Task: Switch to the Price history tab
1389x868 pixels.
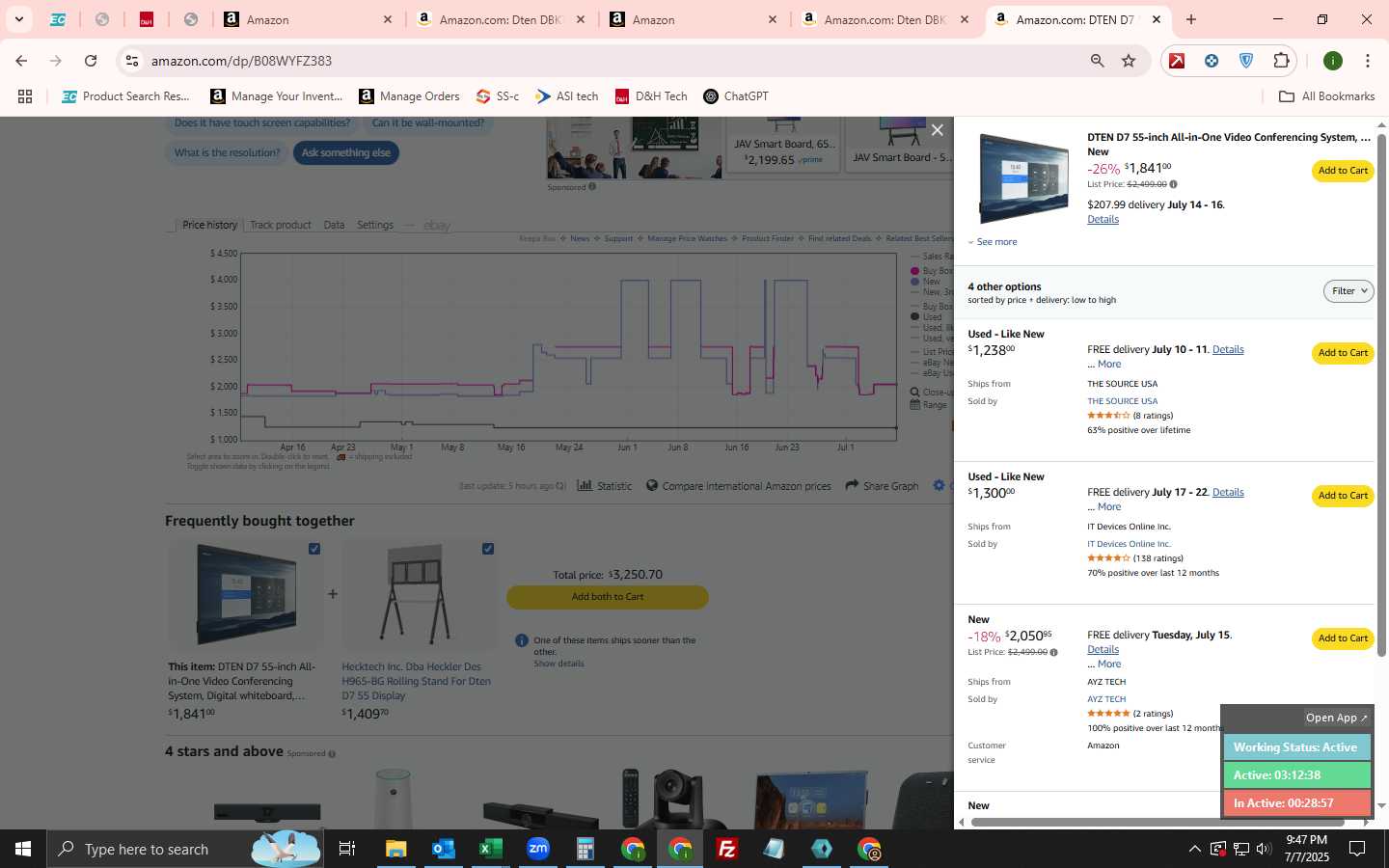Action: pos(209,225)
